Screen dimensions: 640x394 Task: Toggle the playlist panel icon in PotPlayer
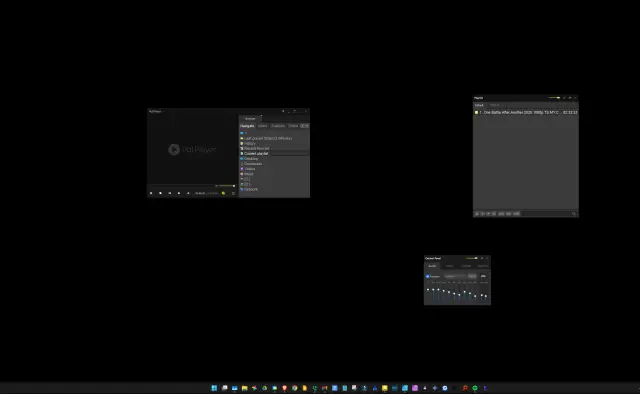pyautogui.click(x=233, y=193)
